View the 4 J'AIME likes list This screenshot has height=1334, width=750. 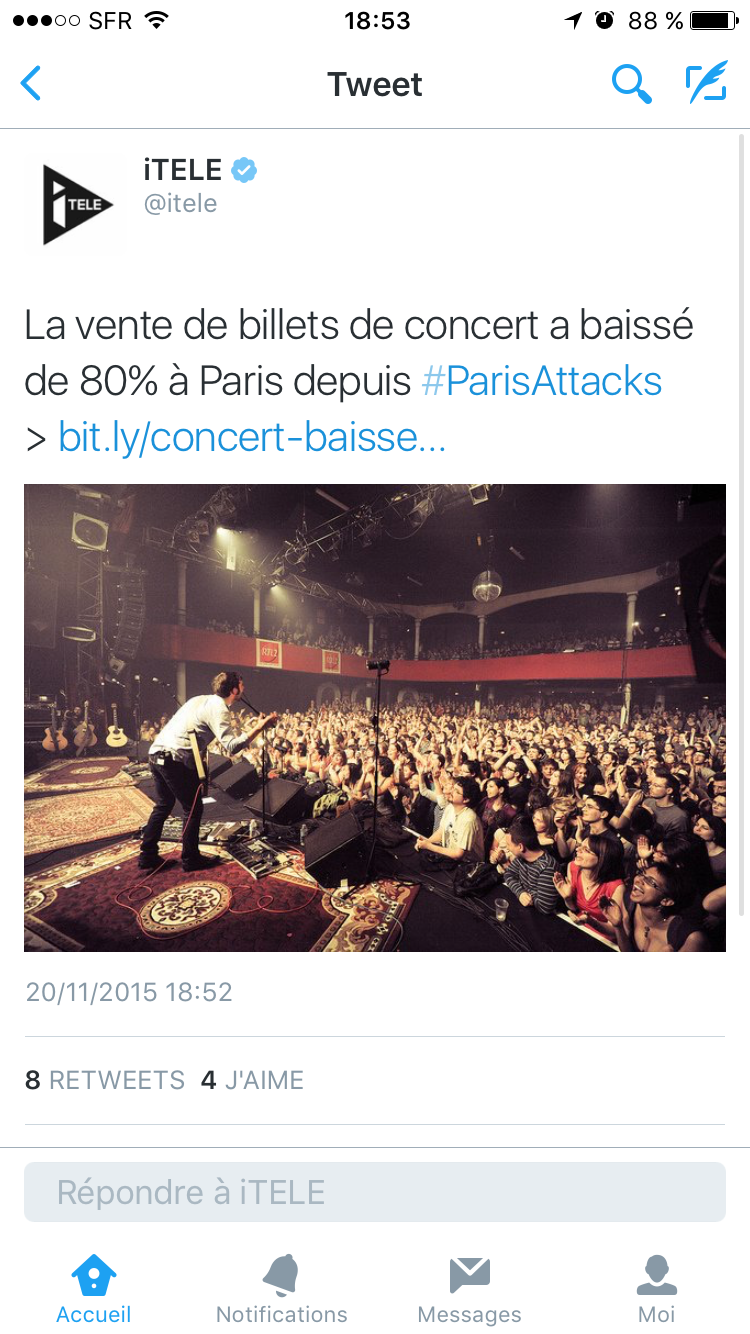click(252, 1080)
